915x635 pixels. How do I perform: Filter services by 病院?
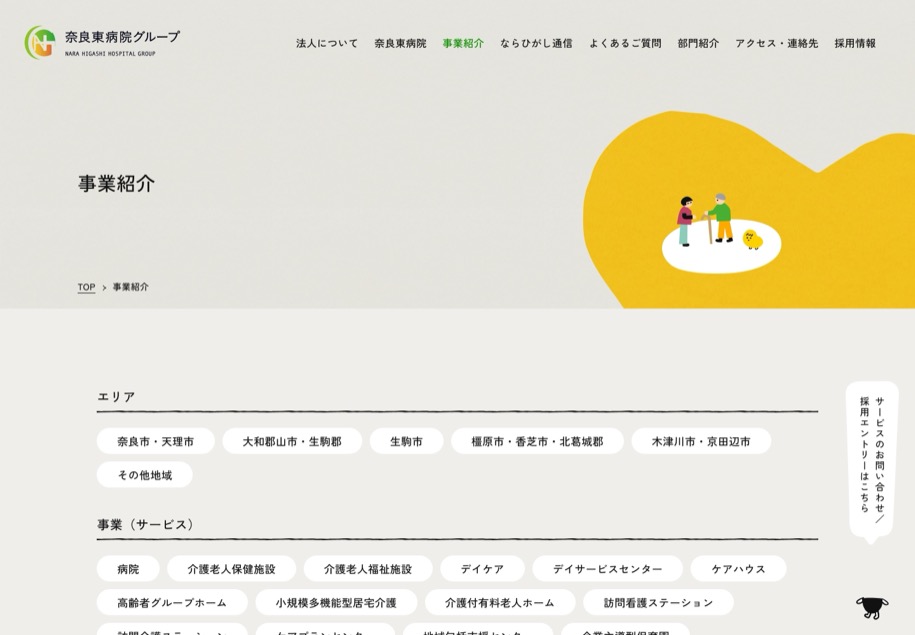(x=128, y=568)
